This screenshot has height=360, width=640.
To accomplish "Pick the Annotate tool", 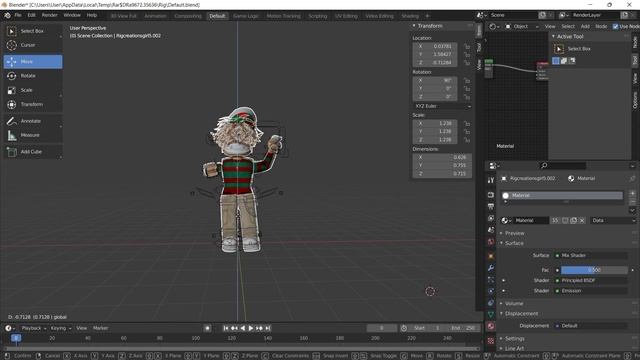I will [x=33, y=121].
